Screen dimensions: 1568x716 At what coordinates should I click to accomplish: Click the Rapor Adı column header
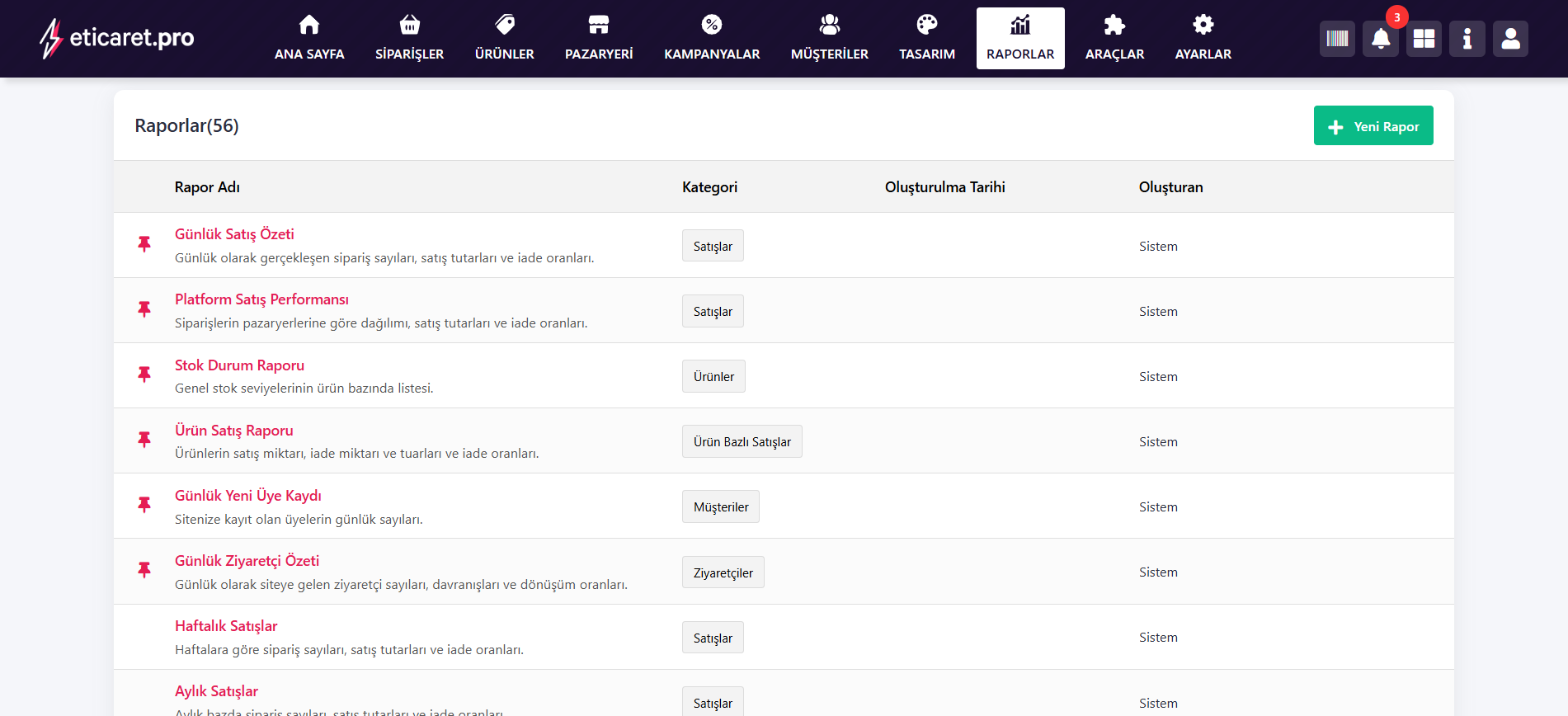[207, 187]
